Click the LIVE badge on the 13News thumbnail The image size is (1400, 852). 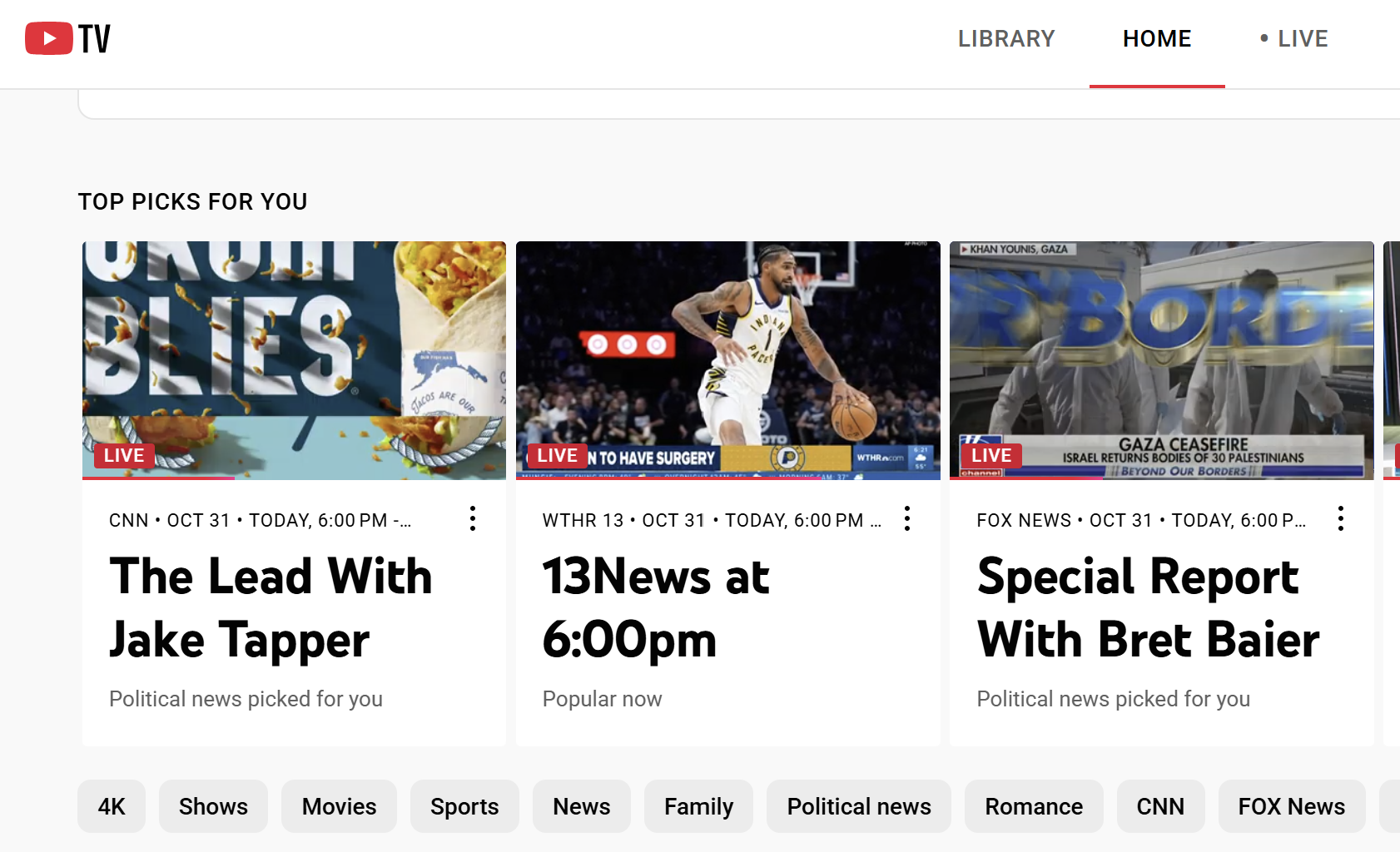pyautogui.click(x=558, y=455)
